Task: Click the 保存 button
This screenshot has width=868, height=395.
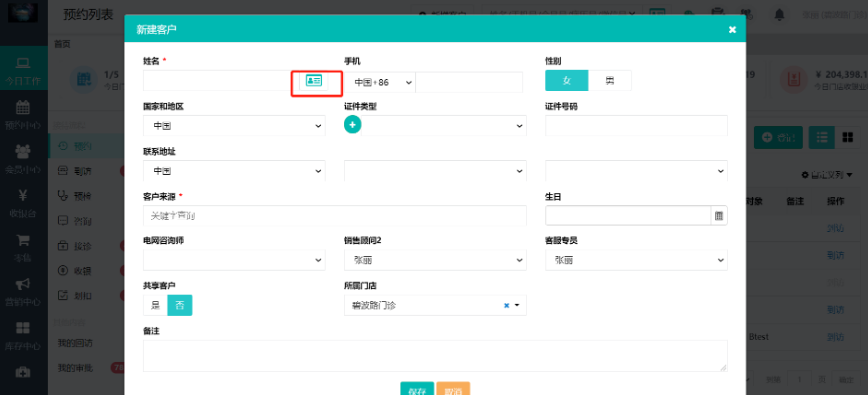Action: pyautogui.click(x=417, y=389)
